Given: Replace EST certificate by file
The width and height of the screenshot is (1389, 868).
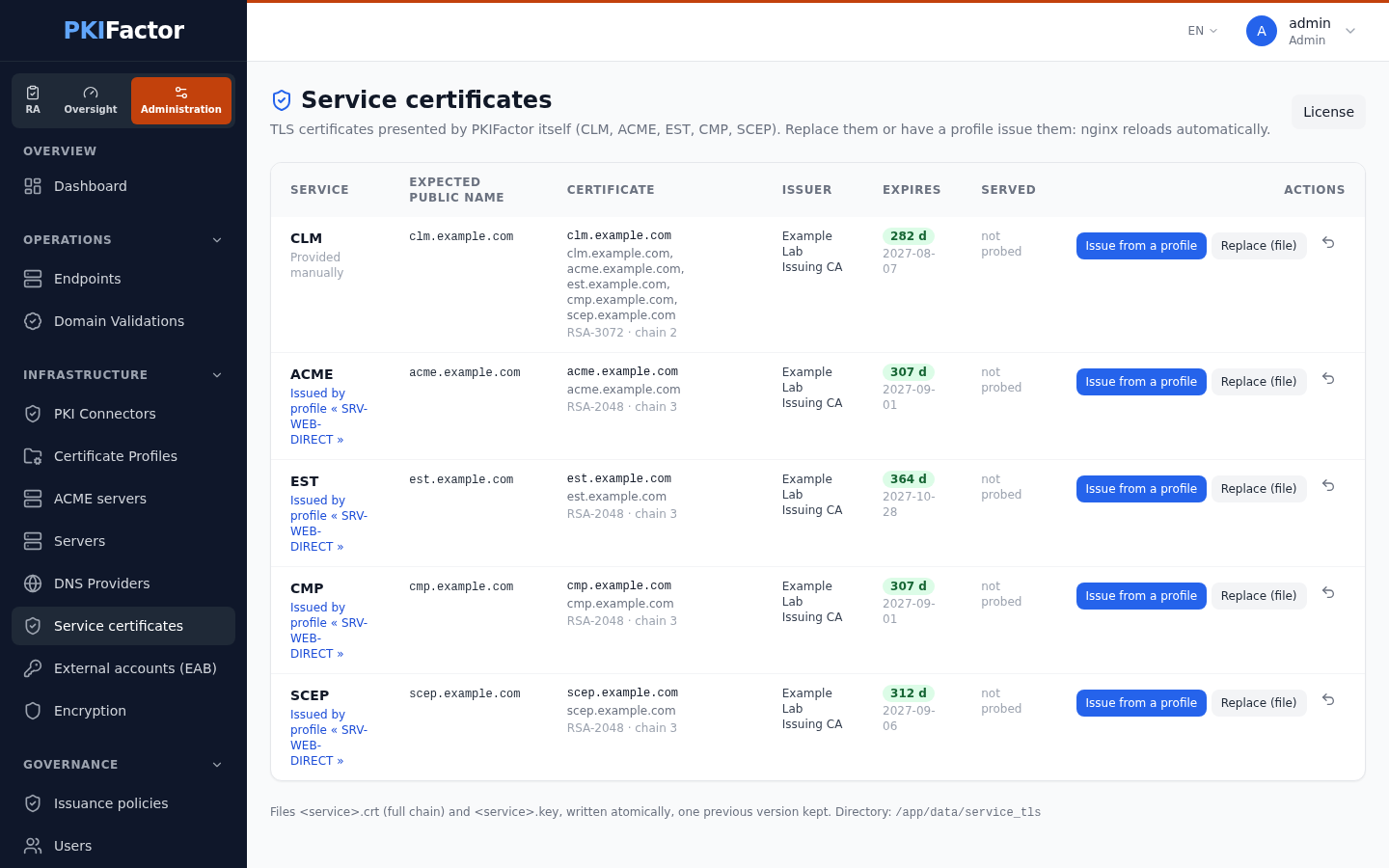Looking at the screenshot, I should [1259, 489].
